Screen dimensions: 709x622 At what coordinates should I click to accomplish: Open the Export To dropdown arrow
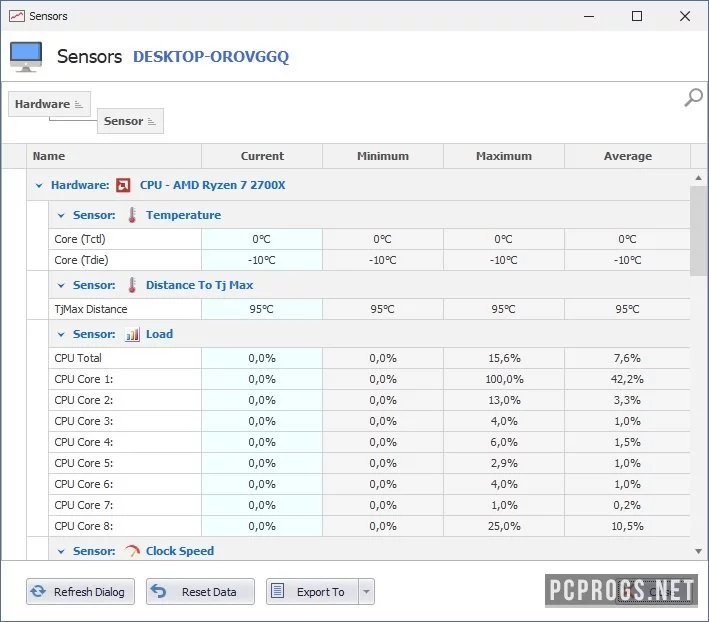tap(367, 592)
